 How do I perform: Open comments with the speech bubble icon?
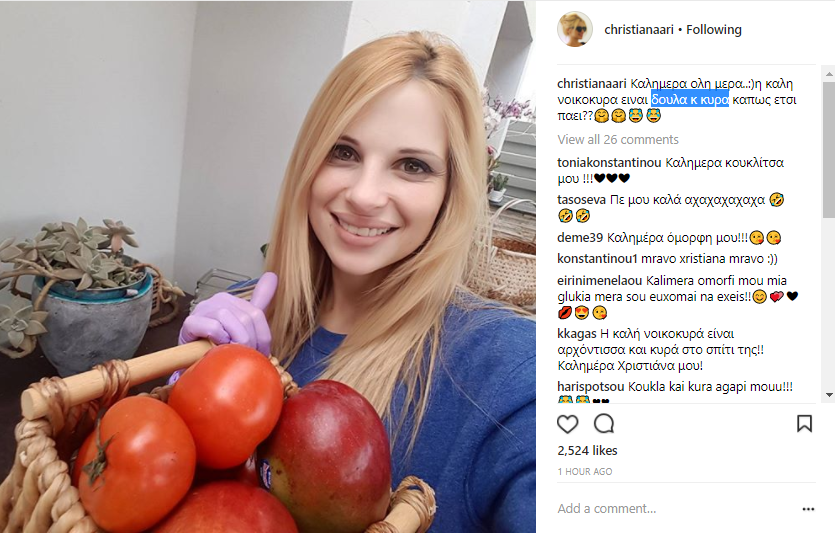click(604, 424)
